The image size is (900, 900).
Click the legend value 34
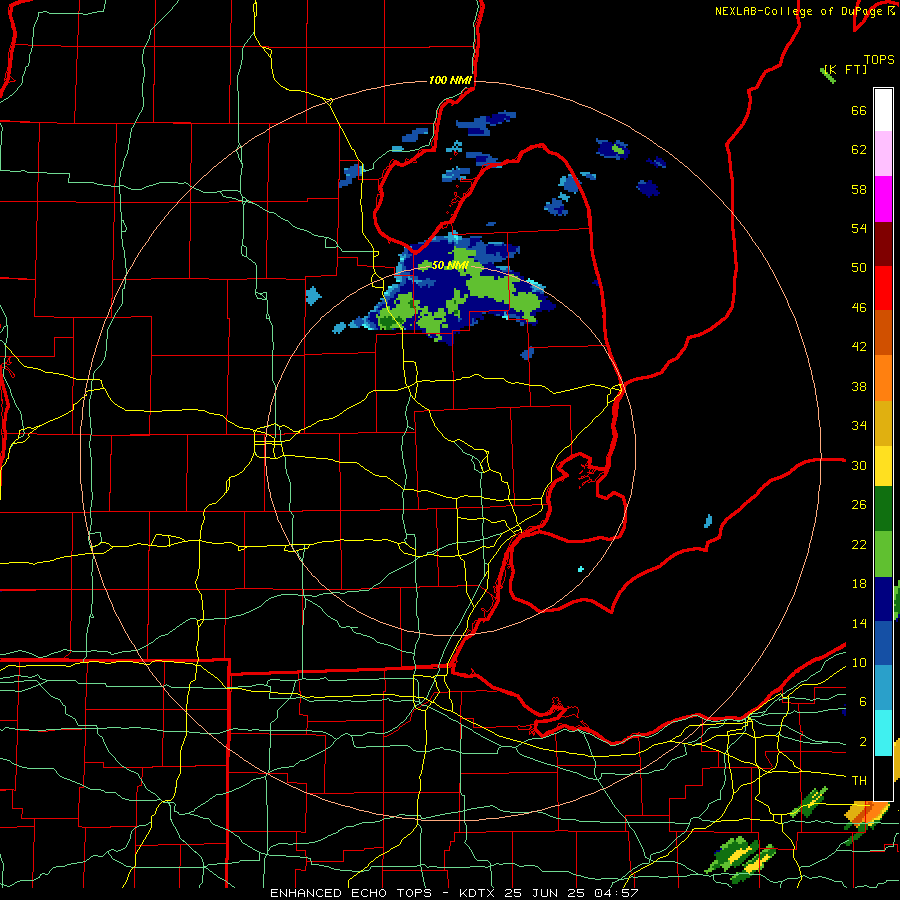coord(859,426)
